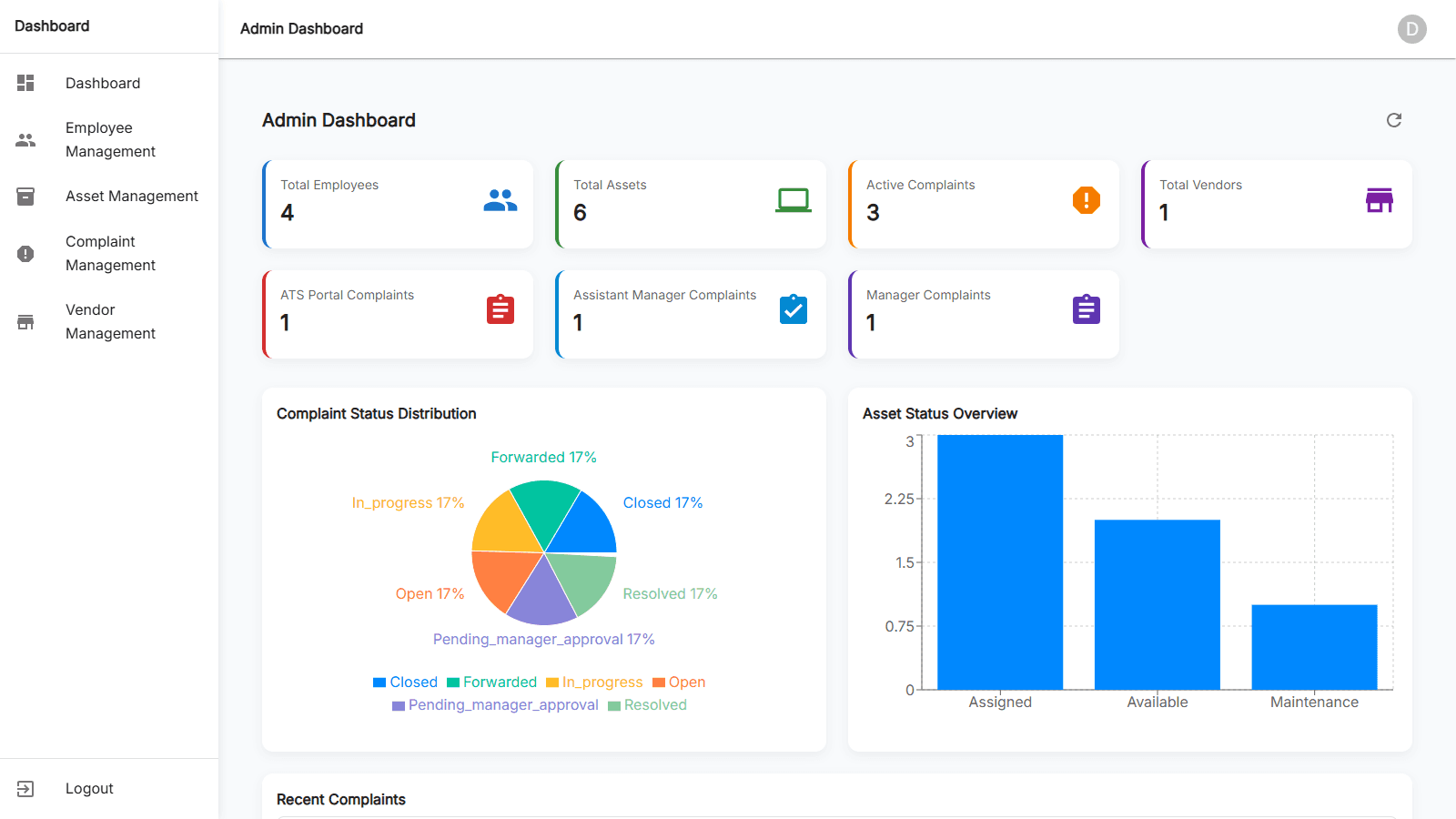Click the Assistant Manager Complaints label
This screenshot has height=819, width=1456.
[664, 295]
